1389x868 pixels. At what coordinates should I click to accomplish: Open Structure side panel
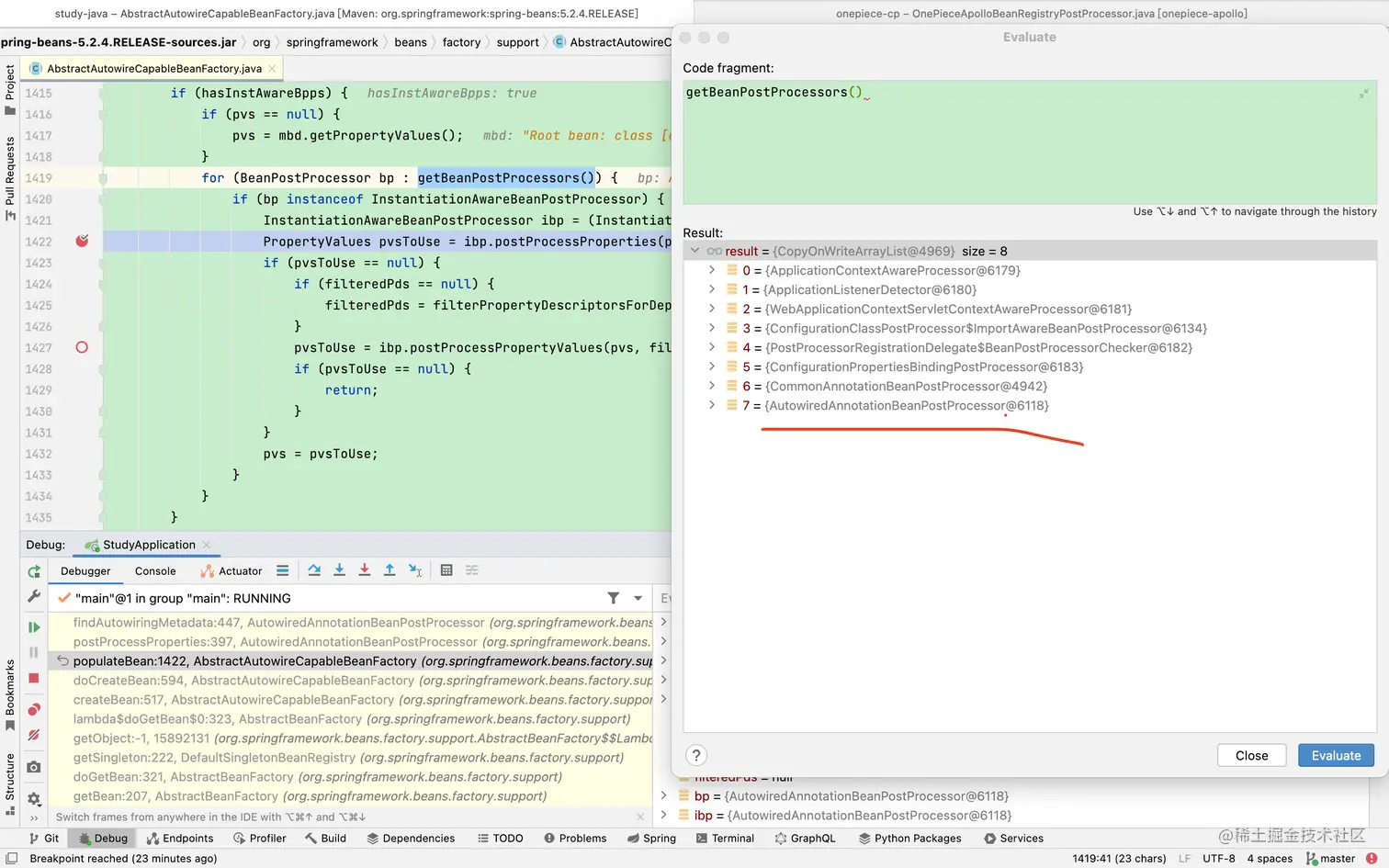[x=10, y=783]
